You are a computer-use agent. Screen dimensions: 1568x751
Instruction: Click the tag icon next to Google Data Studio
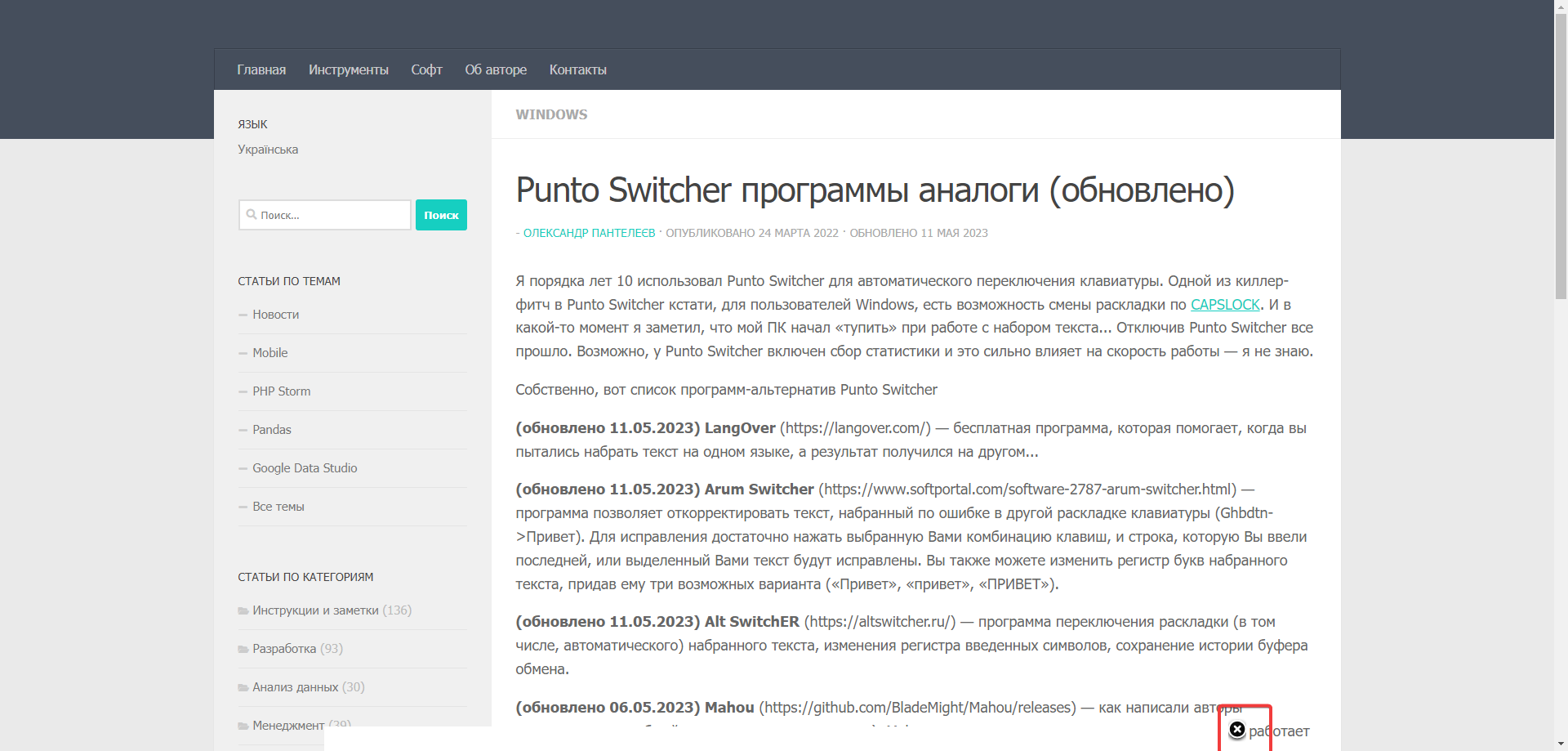[x=242, y=467]
